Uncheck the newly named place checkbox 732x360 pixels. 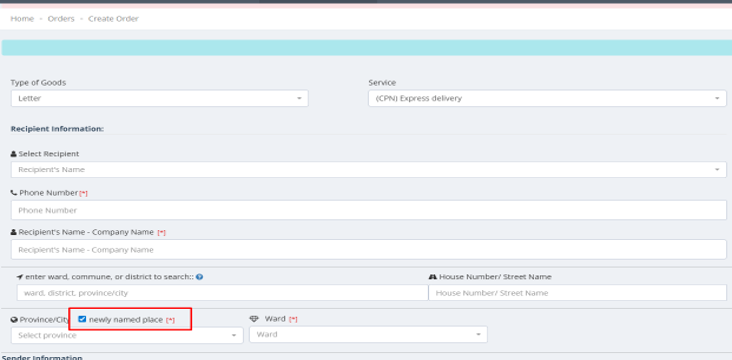click(82, 319)
